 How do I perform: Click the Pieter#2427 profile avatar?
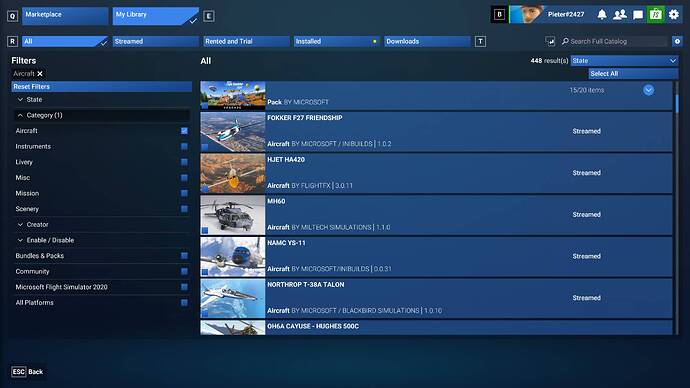[527, 15]
